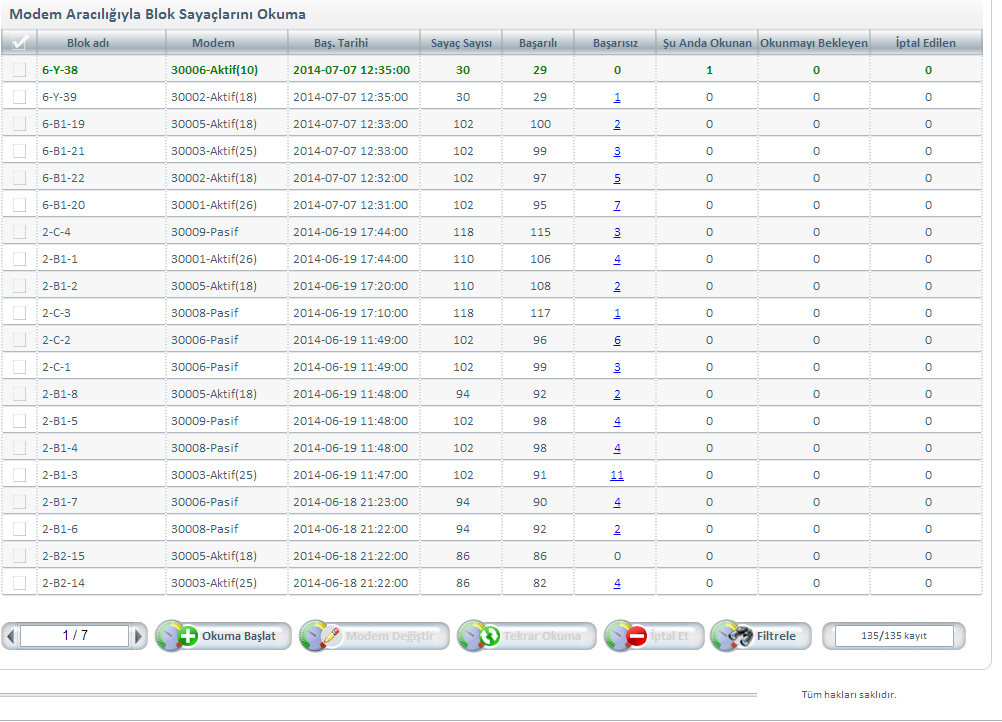The image size is (1002, 722).
Task: Go to next page using right arrow
Action: coord(140,636)
